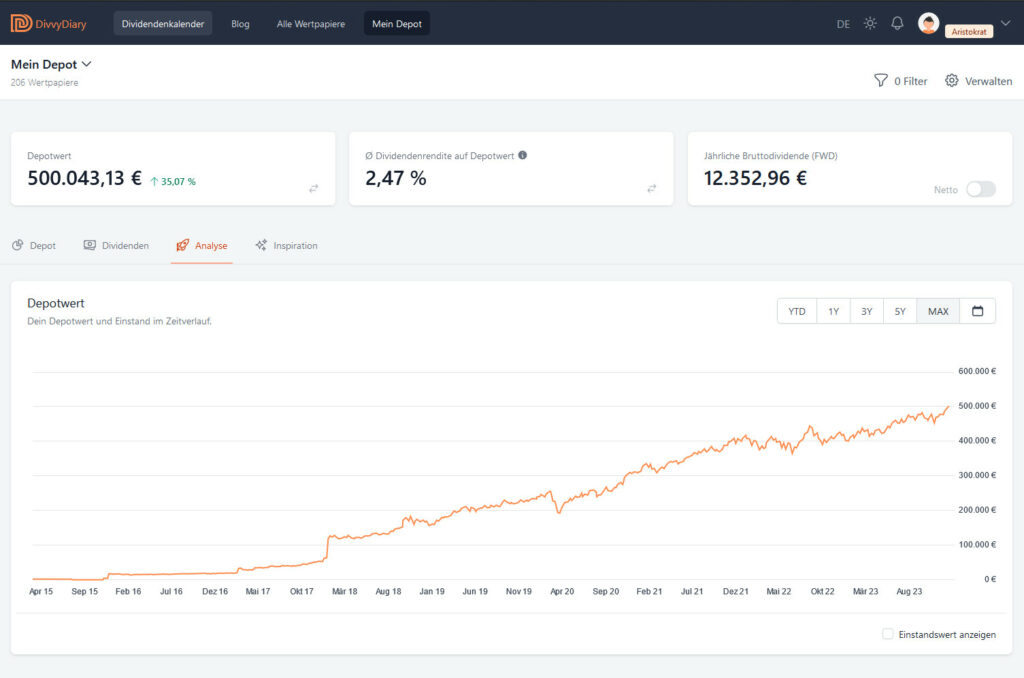Click the 35,07 % gain indicator

173,182
